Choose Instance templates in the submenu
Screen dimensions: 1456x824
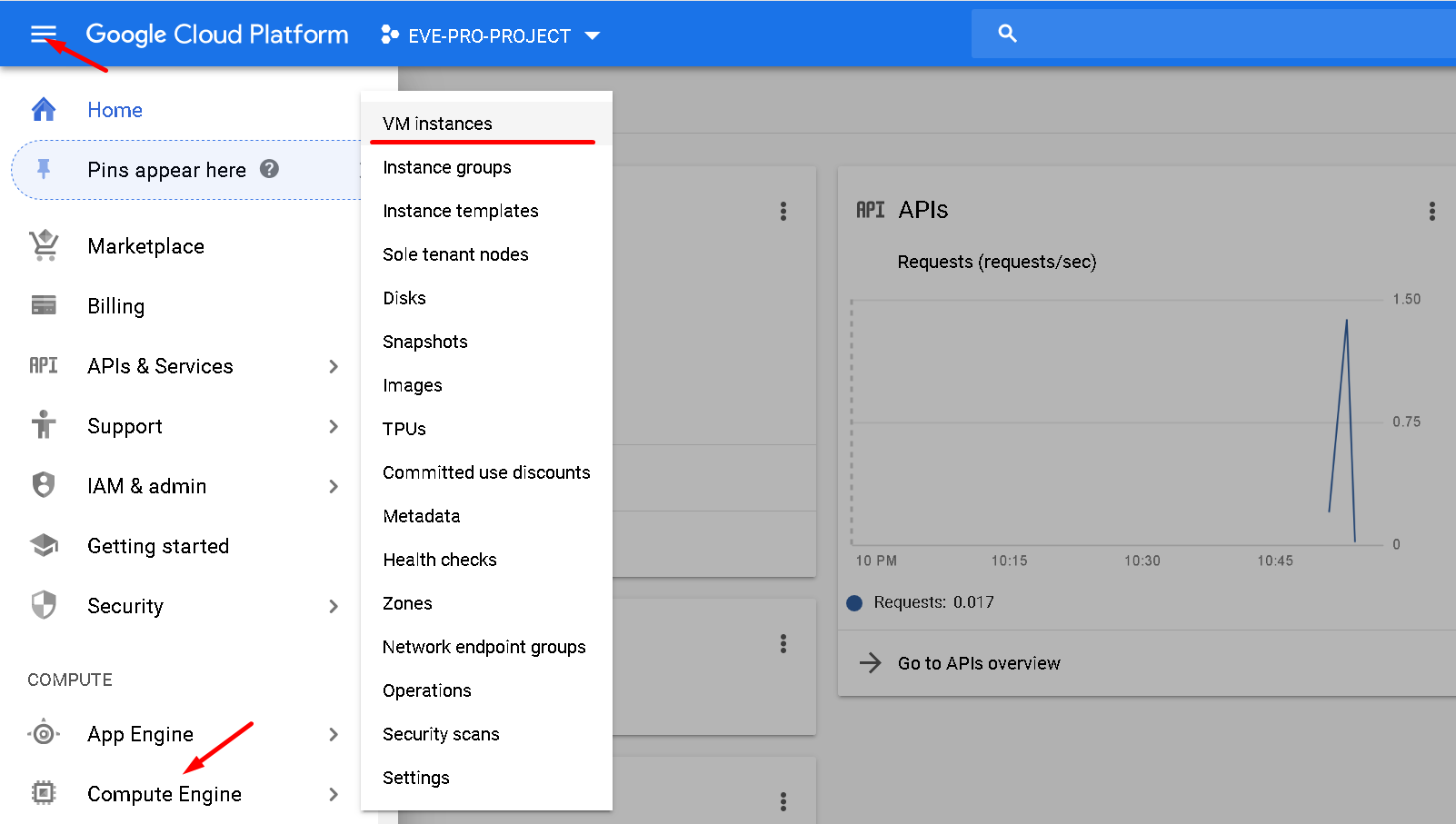460,211
